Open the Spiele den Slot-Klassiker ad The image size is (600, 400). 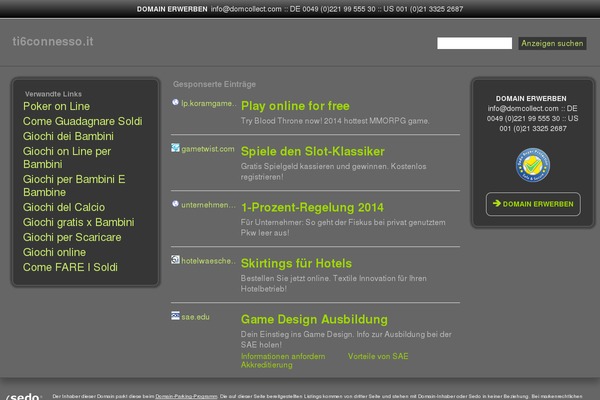(313, 152)
